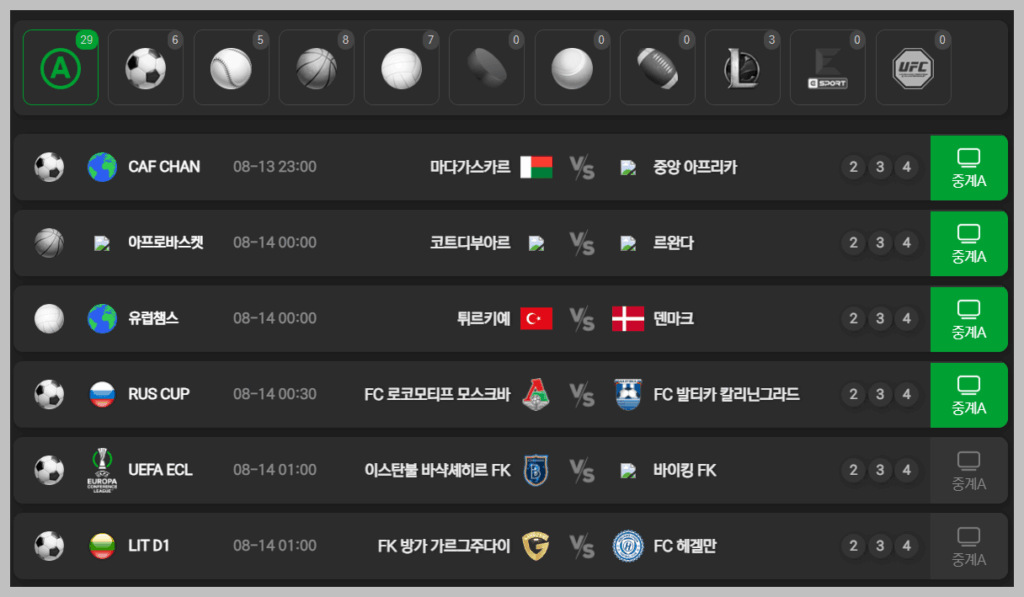Show volleyball matches via volleyball icon
Screen dimensions: 1024x597
pyautogui.click(x=402, y=68)
